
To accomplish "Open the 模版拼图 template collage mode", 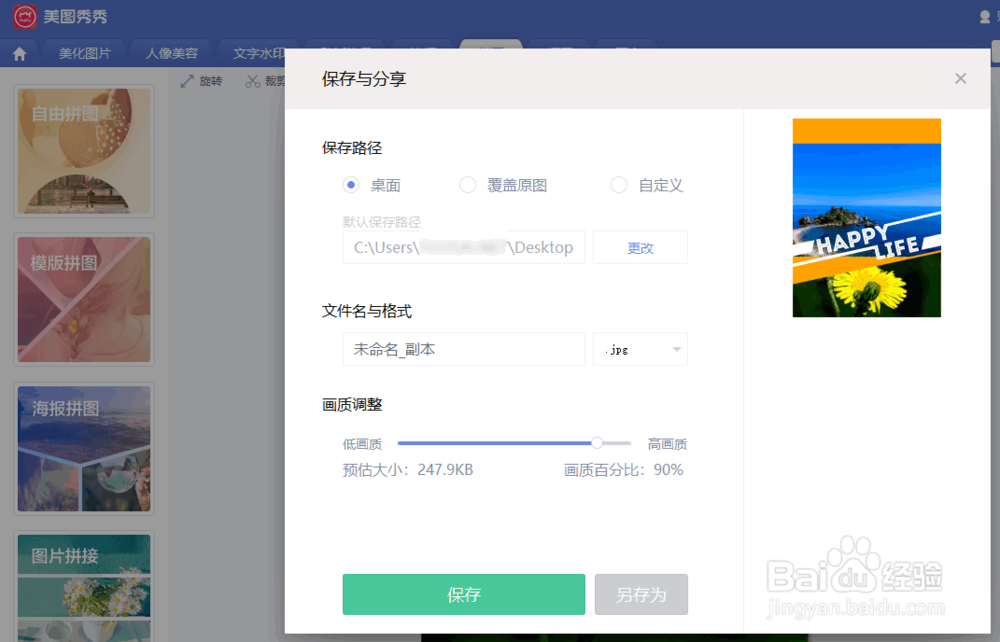I will 83,299.
